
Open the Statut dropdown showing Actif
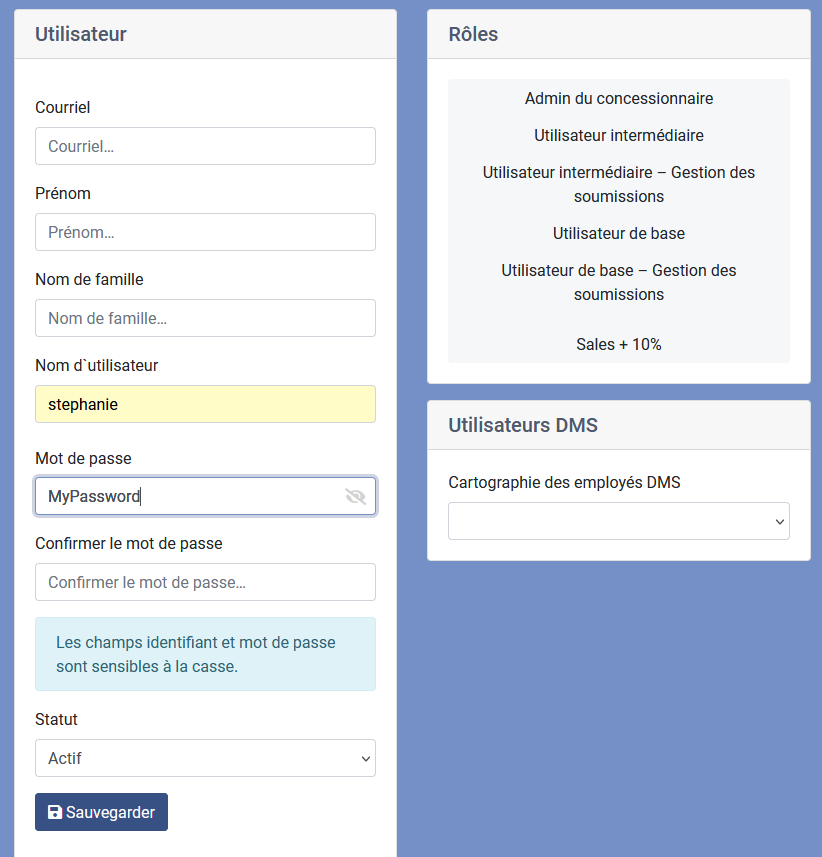[x=205, y=758]
